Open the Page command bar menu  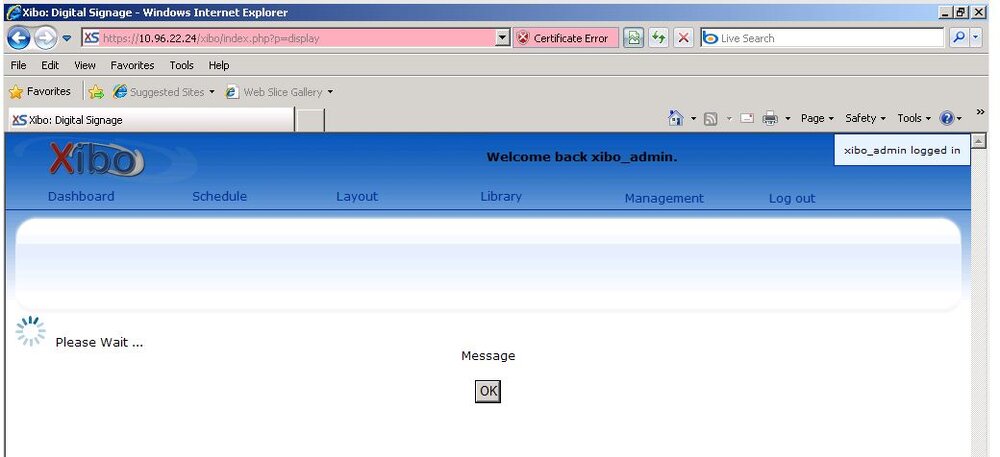pyautogui.click(x=817, y=119)
